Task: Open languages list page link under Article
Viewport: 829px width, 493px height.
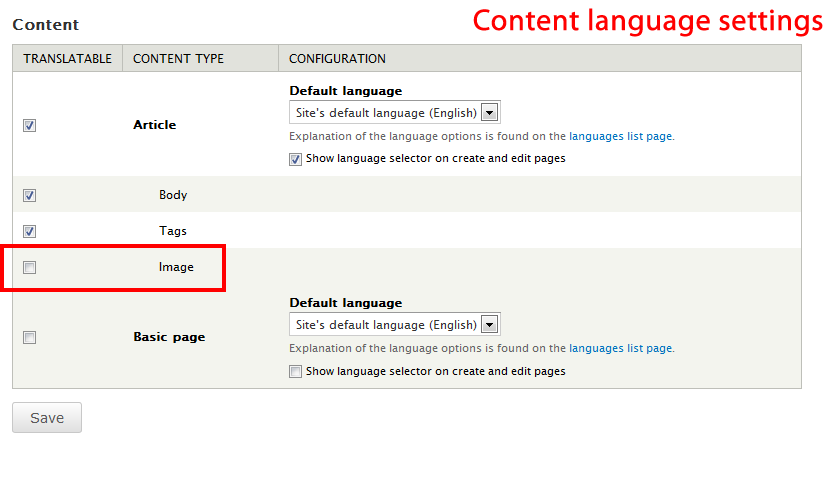Action: click(x=620, y=136)
